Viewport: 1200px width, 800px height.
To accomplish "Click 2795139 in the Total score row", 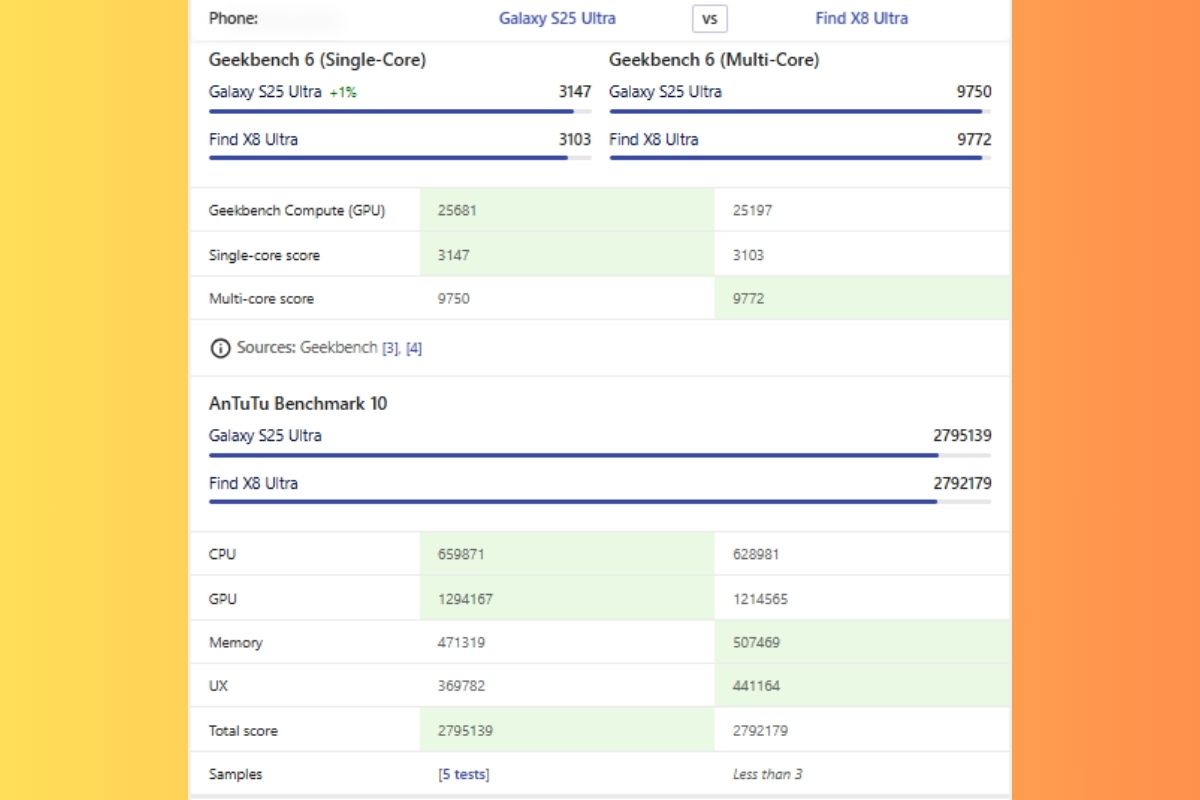I will pyautogui.click(x=465, y=731).
